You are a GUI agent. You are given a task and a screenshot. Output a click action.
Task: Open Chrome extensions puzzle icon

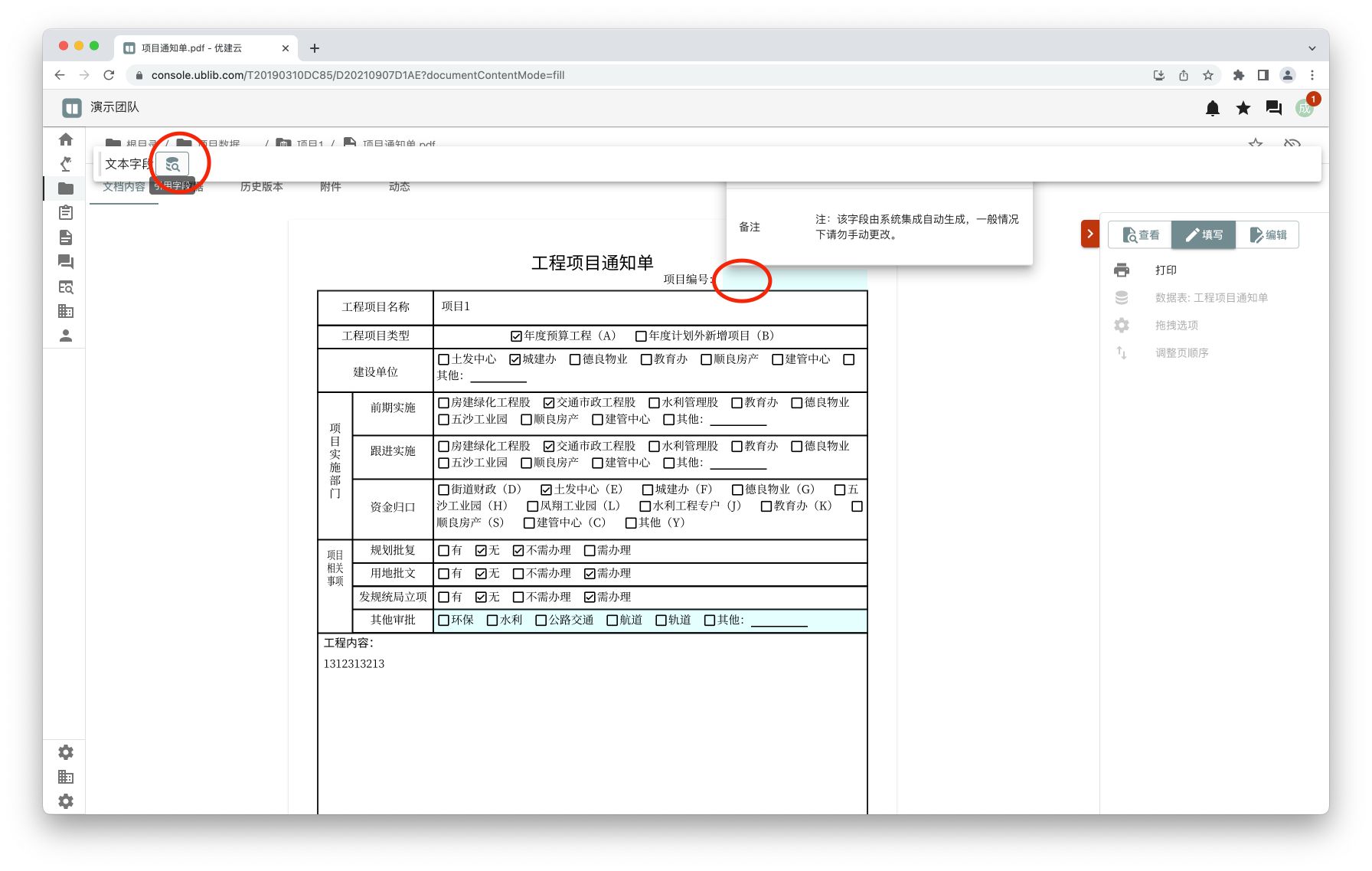coord(1239,75)
